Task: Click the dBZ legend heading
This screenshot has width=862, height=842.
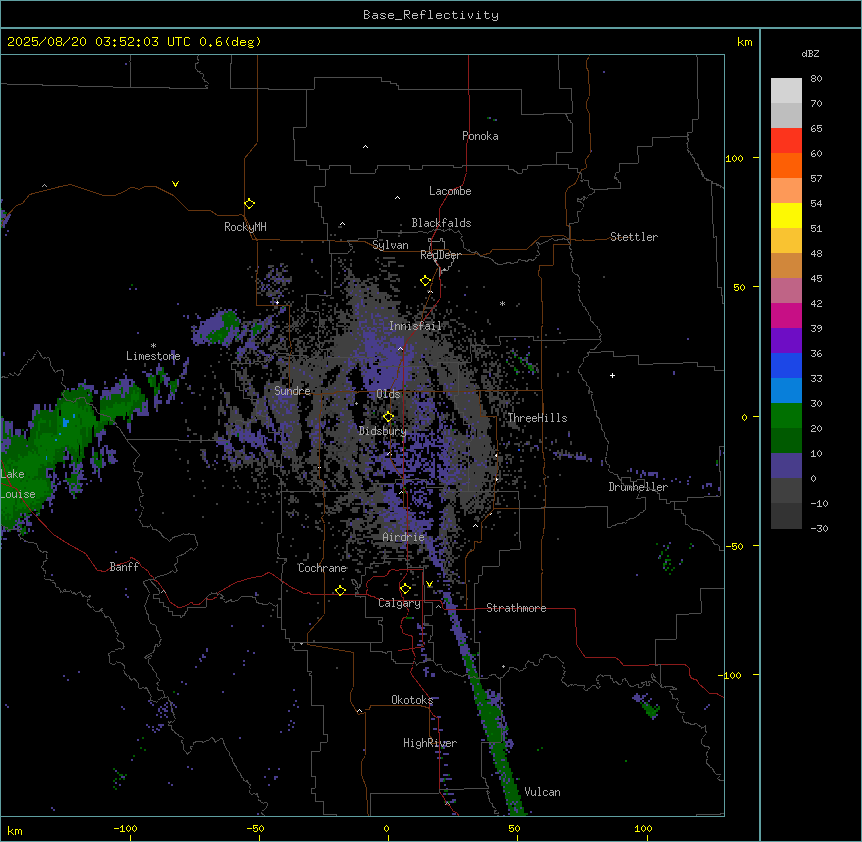Action: [x=810, y=54]
